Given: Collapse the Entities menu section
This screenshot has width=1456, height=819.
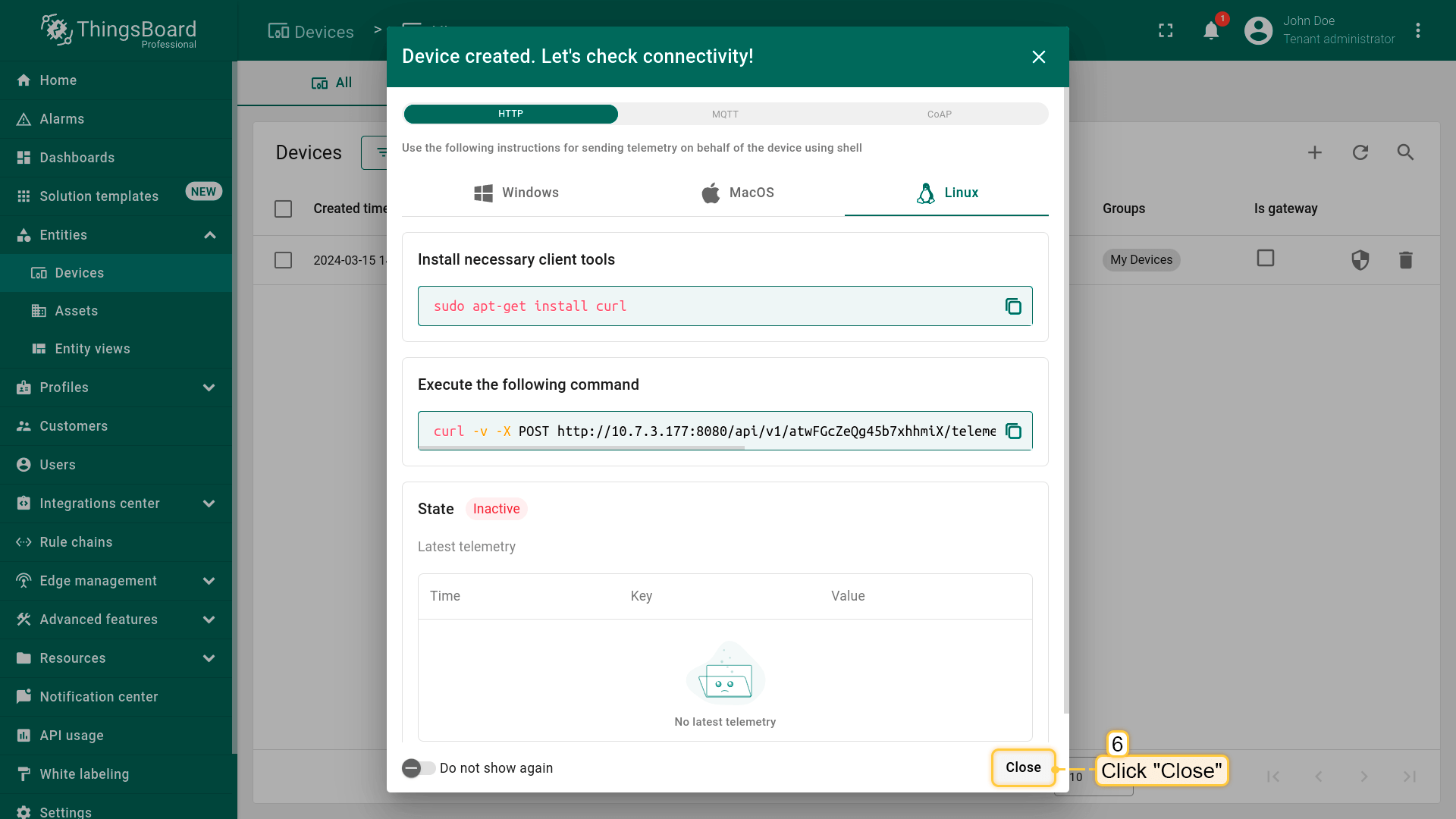Looking at the screenshot, I should click(x=209, y=235).
